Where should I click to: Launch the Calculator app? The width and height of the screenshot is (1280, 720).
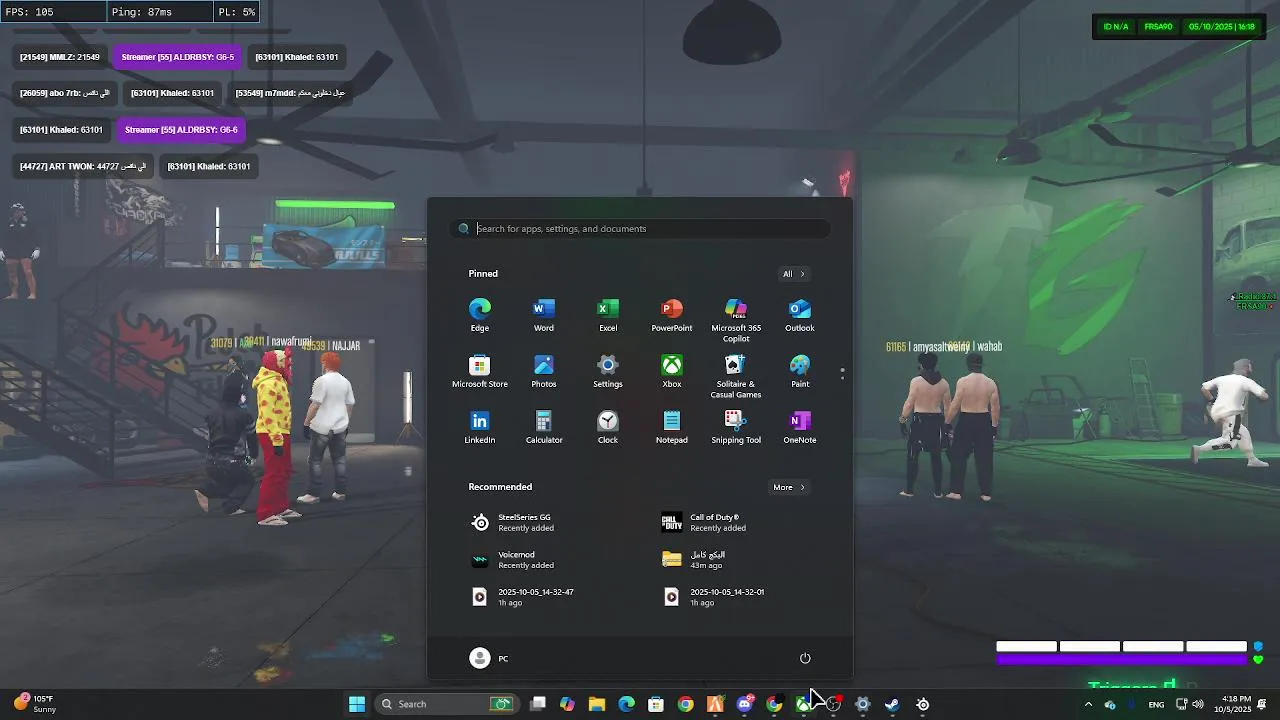[544, 427]
